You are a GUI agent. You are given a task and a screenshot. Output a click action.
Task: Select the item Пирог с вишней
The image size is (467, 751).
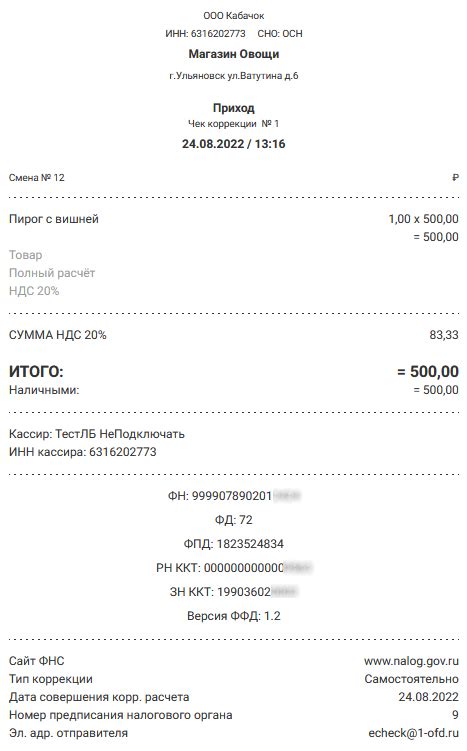tap(54, 219)
